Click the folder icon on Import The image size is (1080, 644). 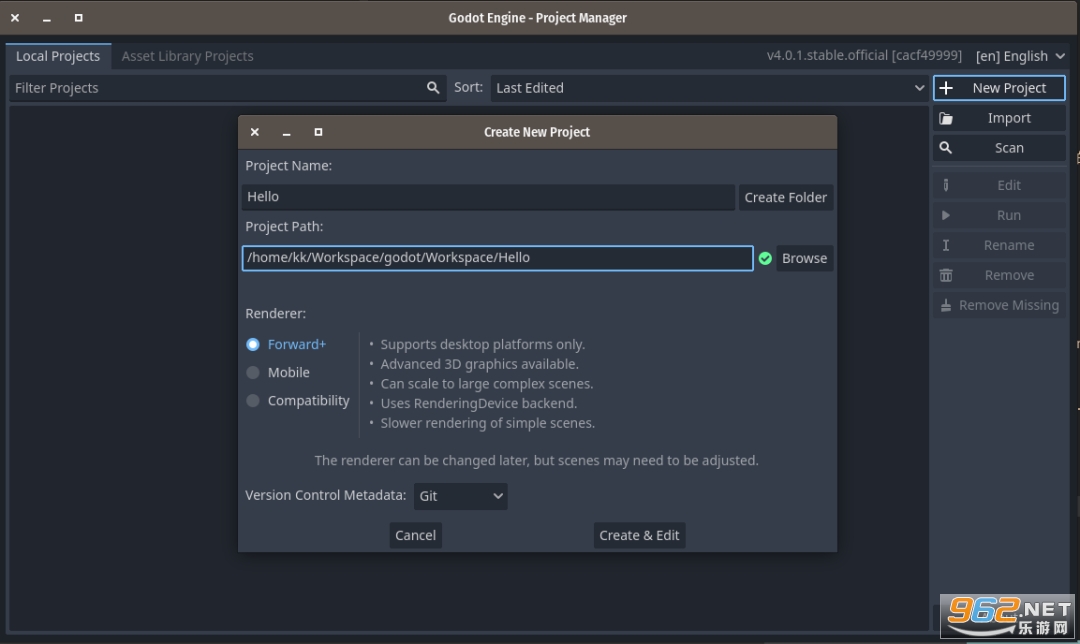point(946,118)
